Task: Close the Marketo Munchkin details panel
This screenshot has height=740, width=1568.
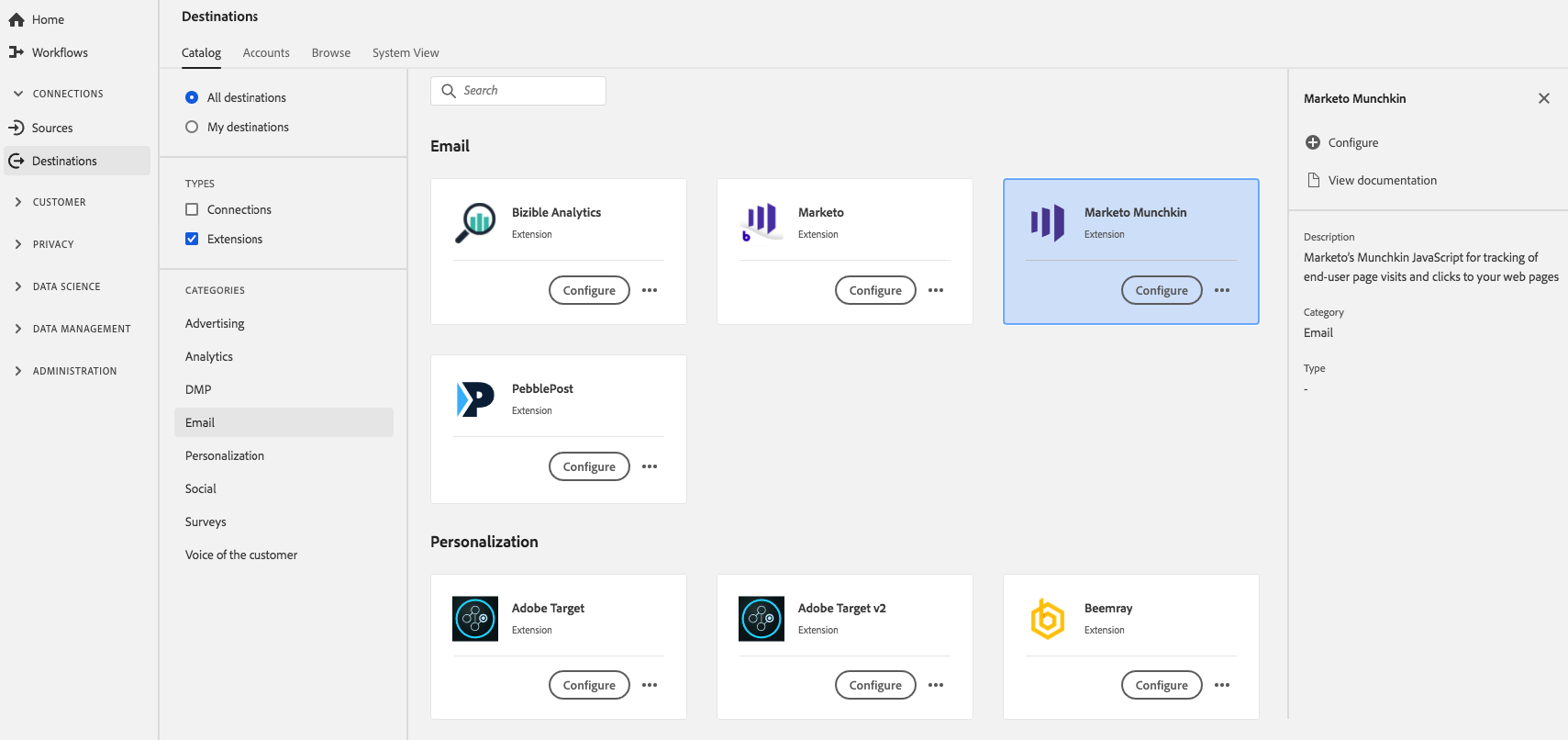Action: 1544,98
